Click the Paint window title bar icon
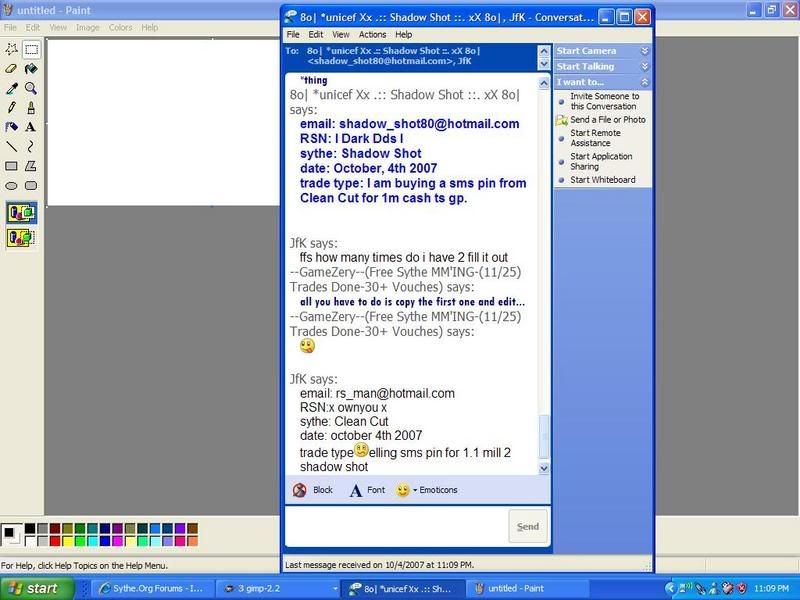Viewport: 800px width, 600px height. [8, 10]
